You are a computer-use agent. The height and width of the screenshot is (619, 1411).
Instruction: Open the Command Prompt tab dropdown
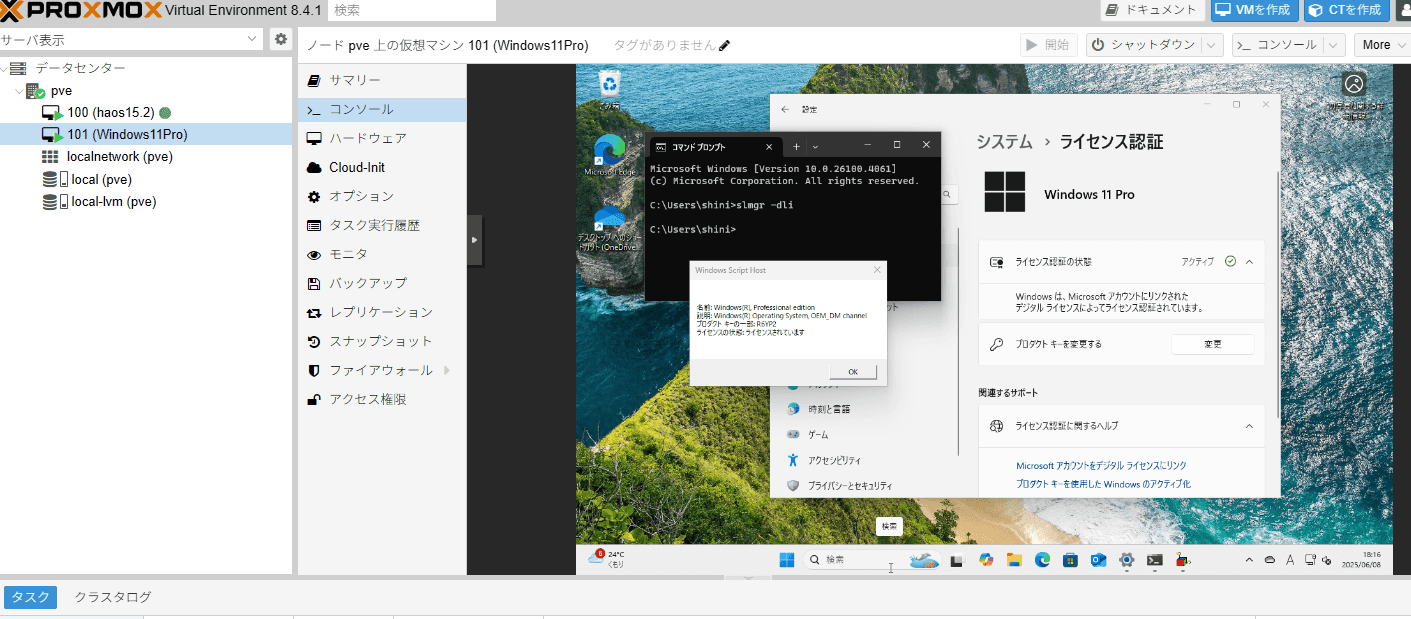coord(815,146)
